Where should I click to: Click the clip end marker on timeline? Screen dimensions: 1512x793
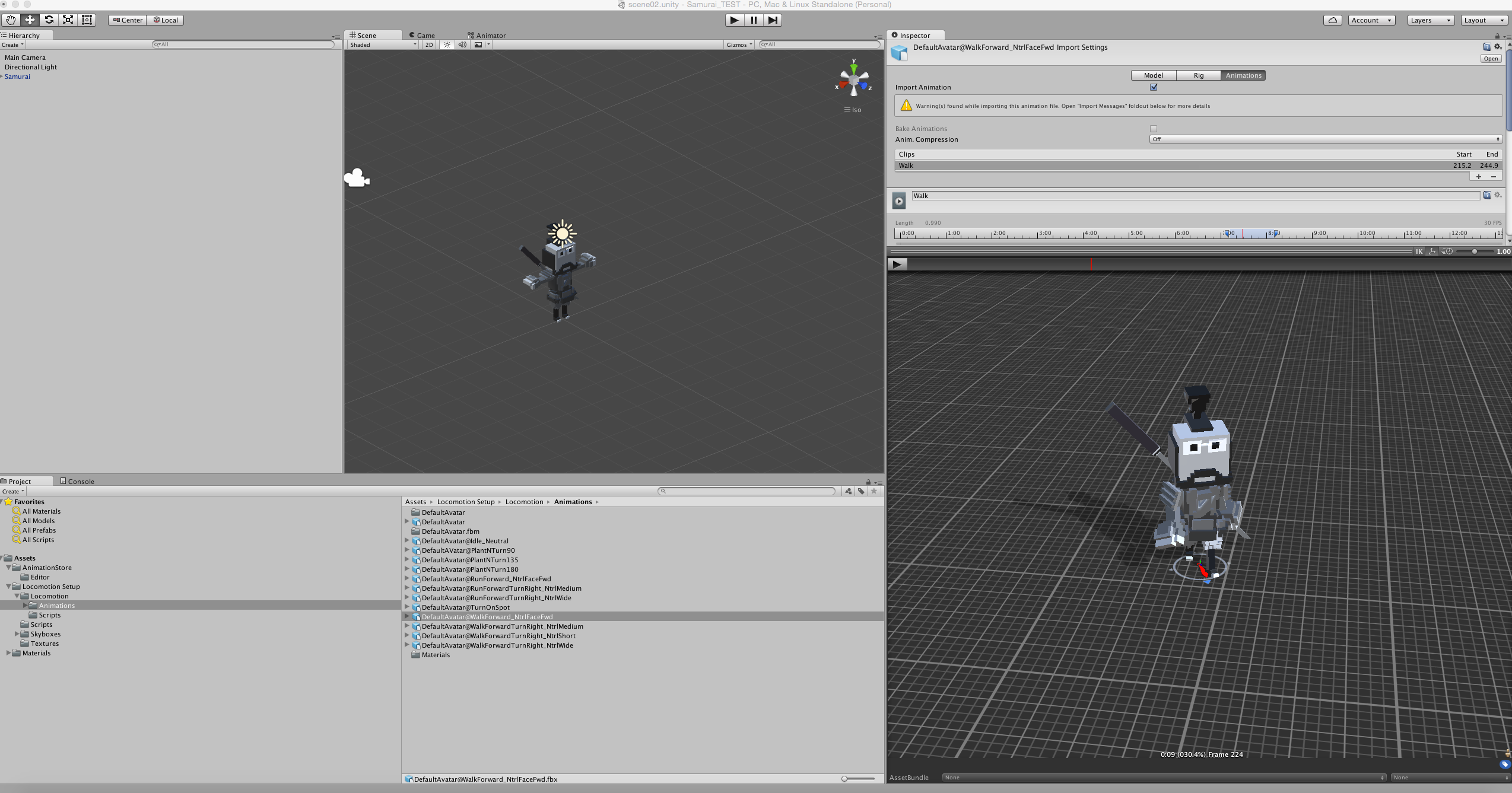pos(1276,234)
